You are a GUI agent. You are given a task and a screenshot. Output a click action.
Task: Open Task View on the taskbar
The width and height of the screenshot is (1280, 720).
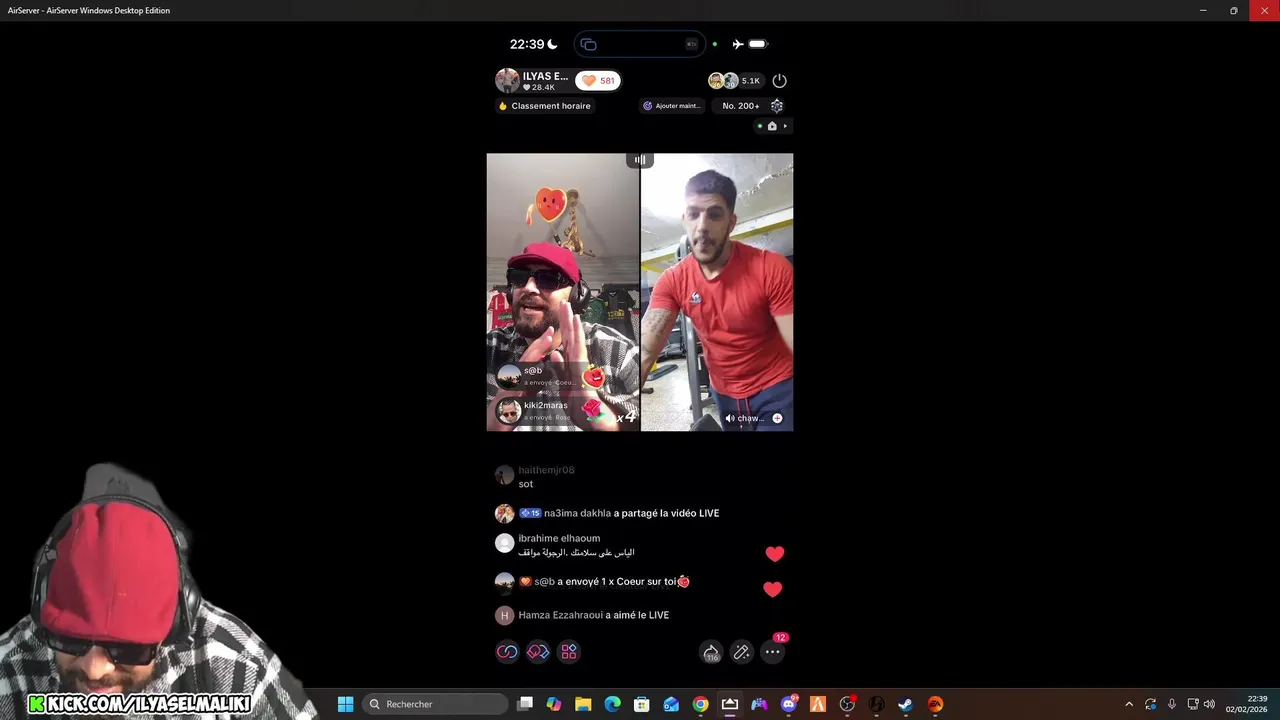pyautogui.click(x=525, y=704)
